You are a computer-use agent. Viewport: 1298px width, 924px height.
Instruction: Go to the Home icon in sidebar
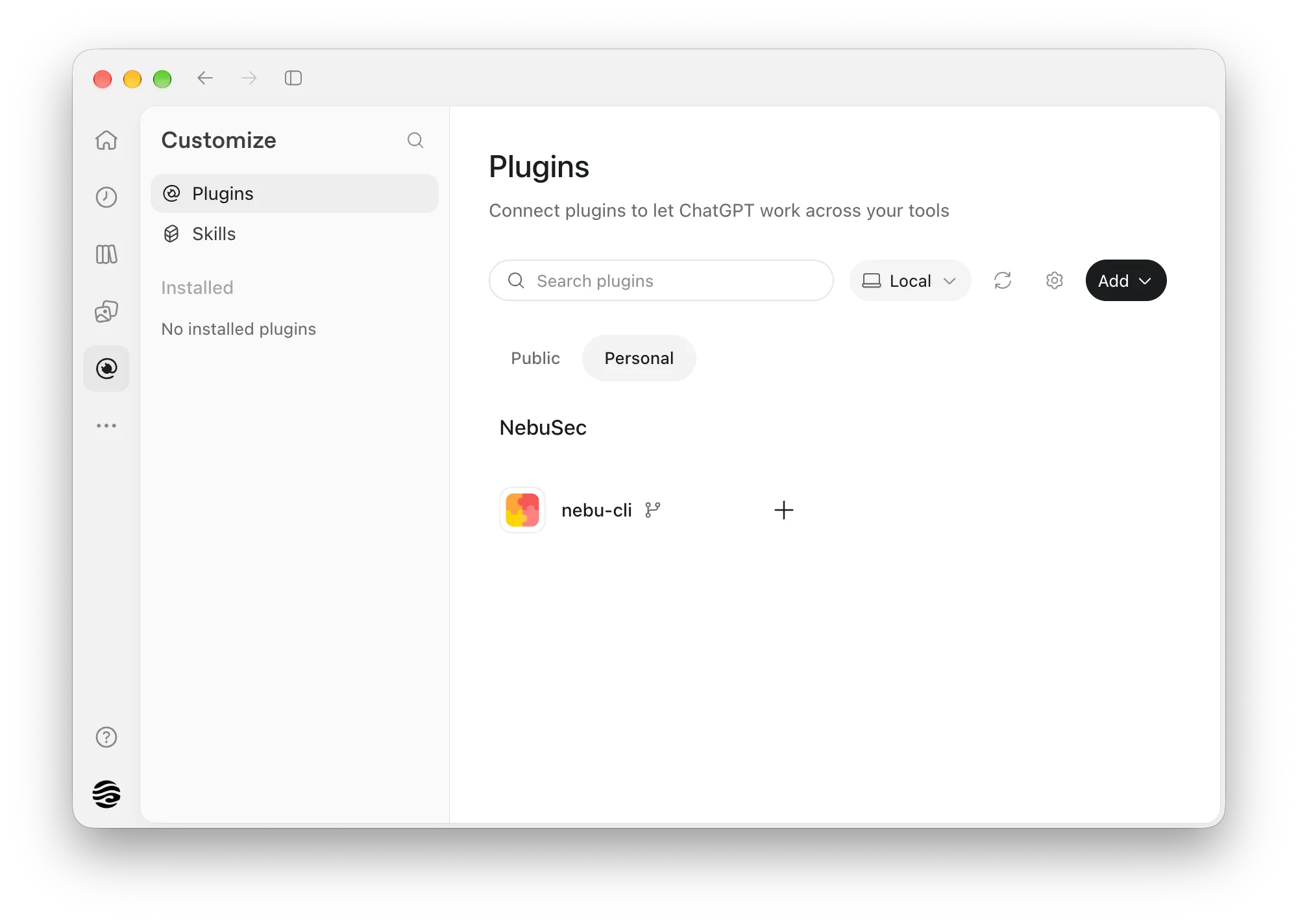pyautogui.click(x=106, y=140)
